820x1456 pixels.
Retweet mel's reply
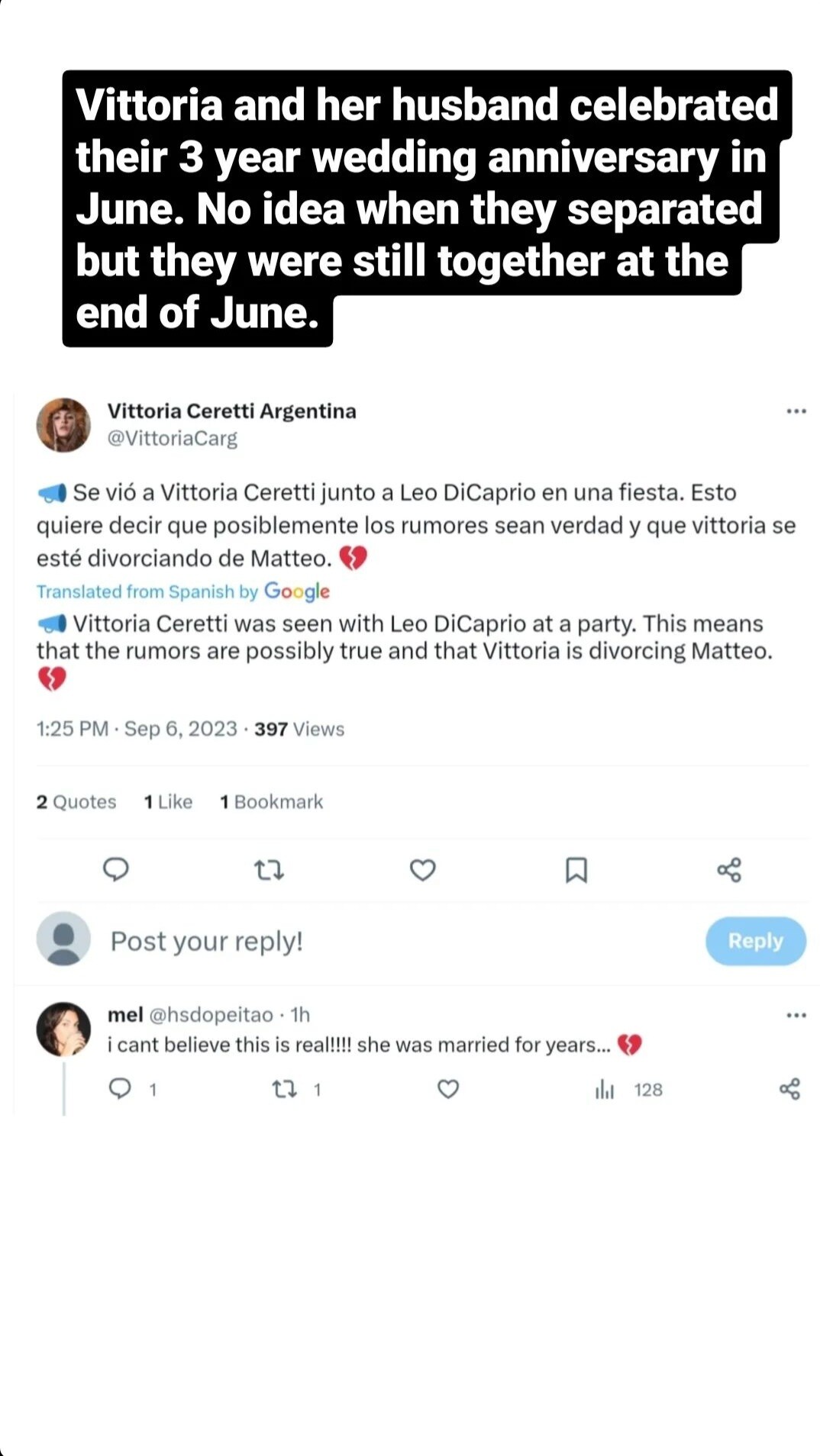(285, 1088)
